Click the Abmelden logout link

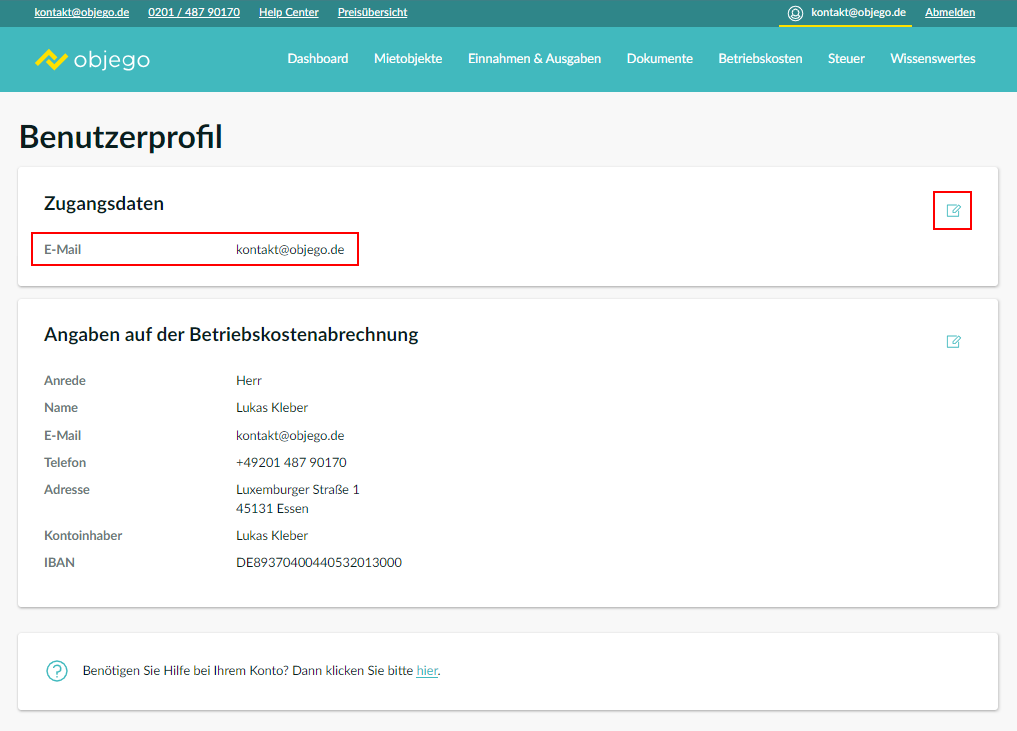[x=950, y=13]
